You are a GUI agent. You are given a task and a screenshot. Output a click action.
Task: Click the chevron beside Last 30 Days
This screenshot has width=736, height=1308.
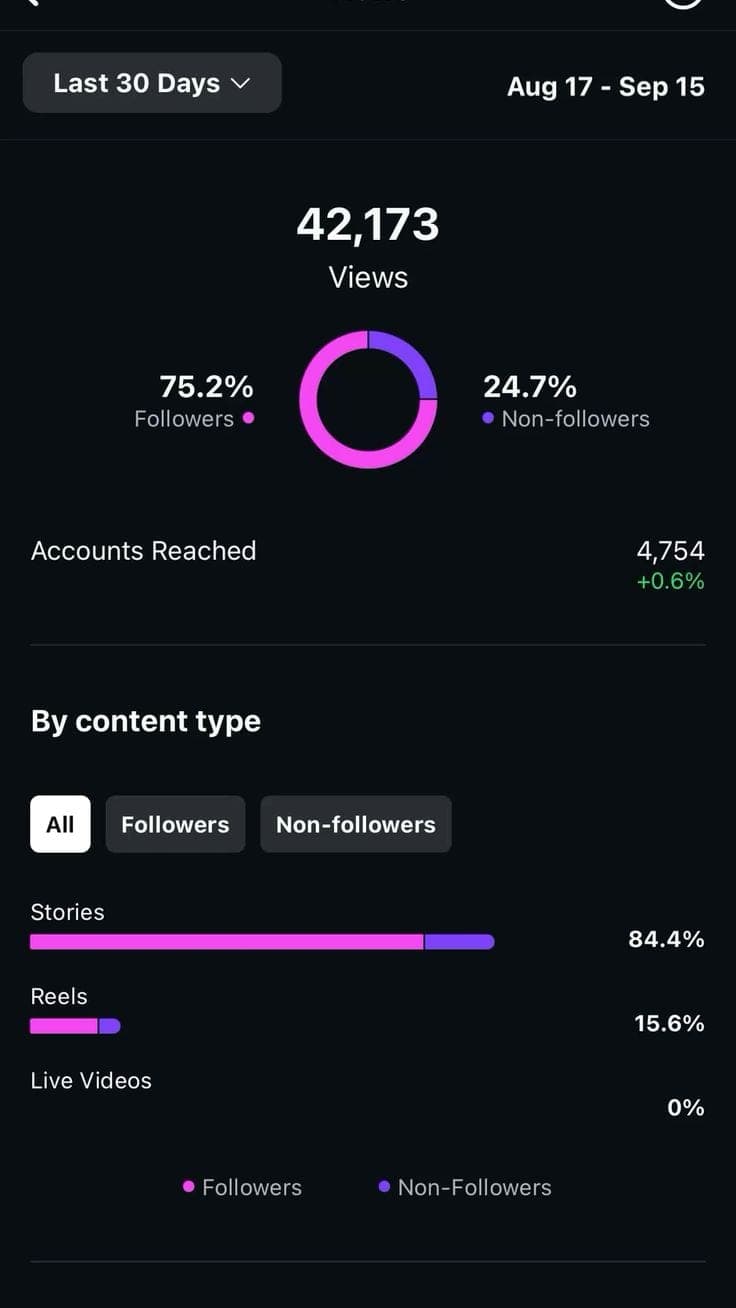(240, 83)
